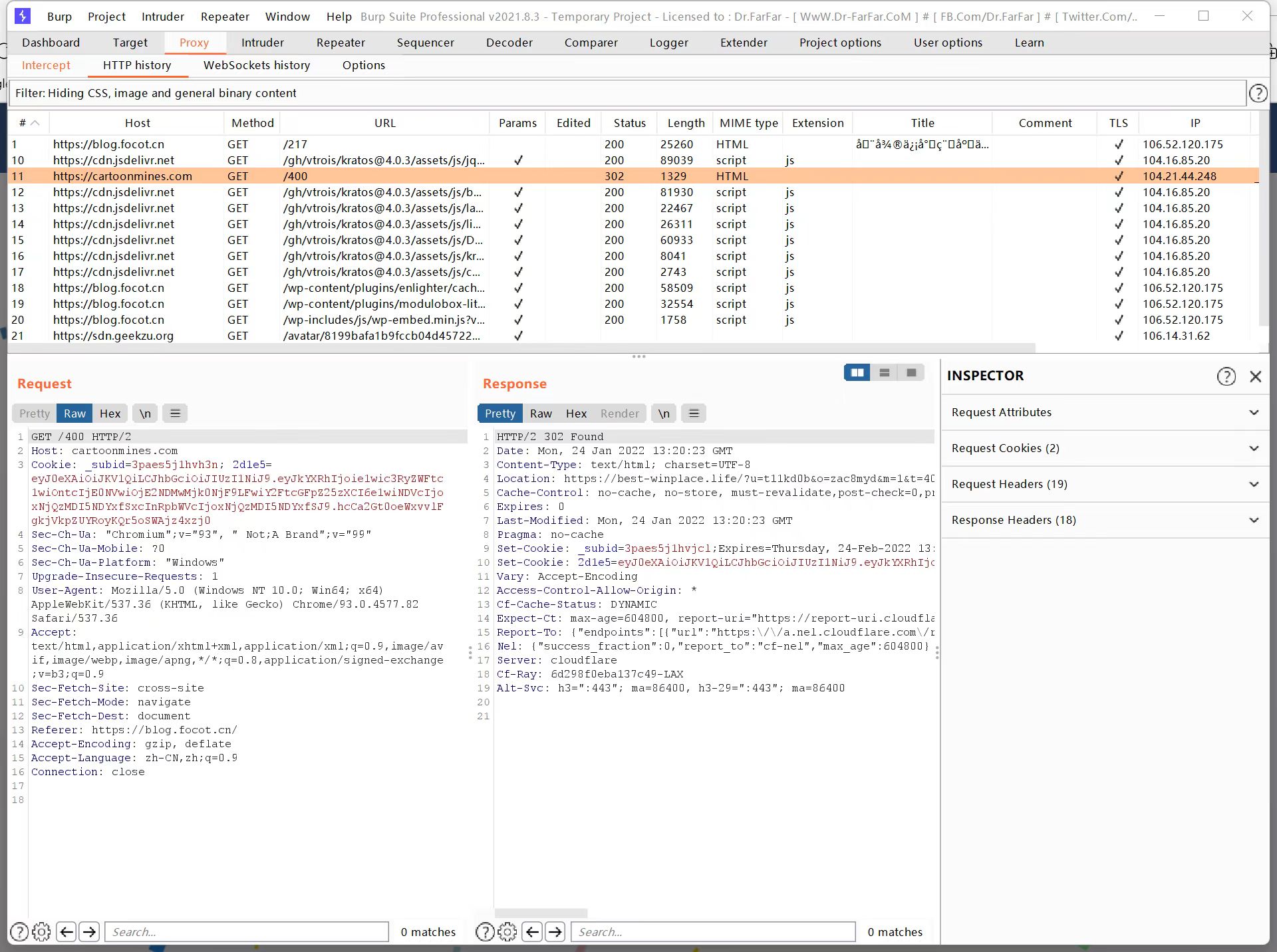
Task: Sort history by the # column
Action: point(29,123)
